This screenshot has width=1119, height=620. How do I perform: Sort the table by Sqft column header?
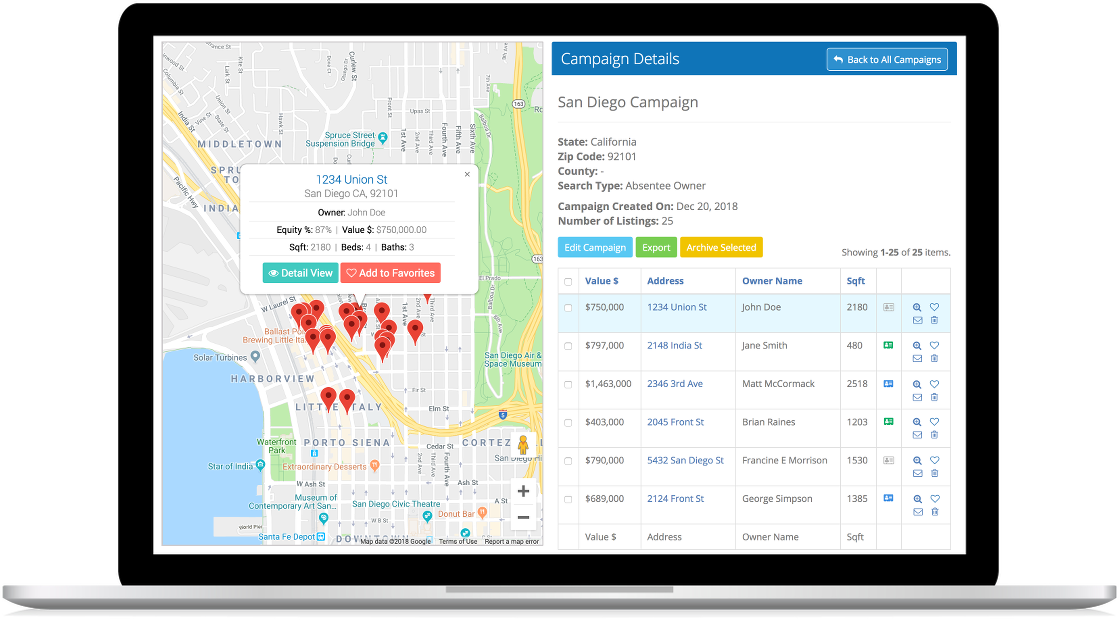click(855, 281)
